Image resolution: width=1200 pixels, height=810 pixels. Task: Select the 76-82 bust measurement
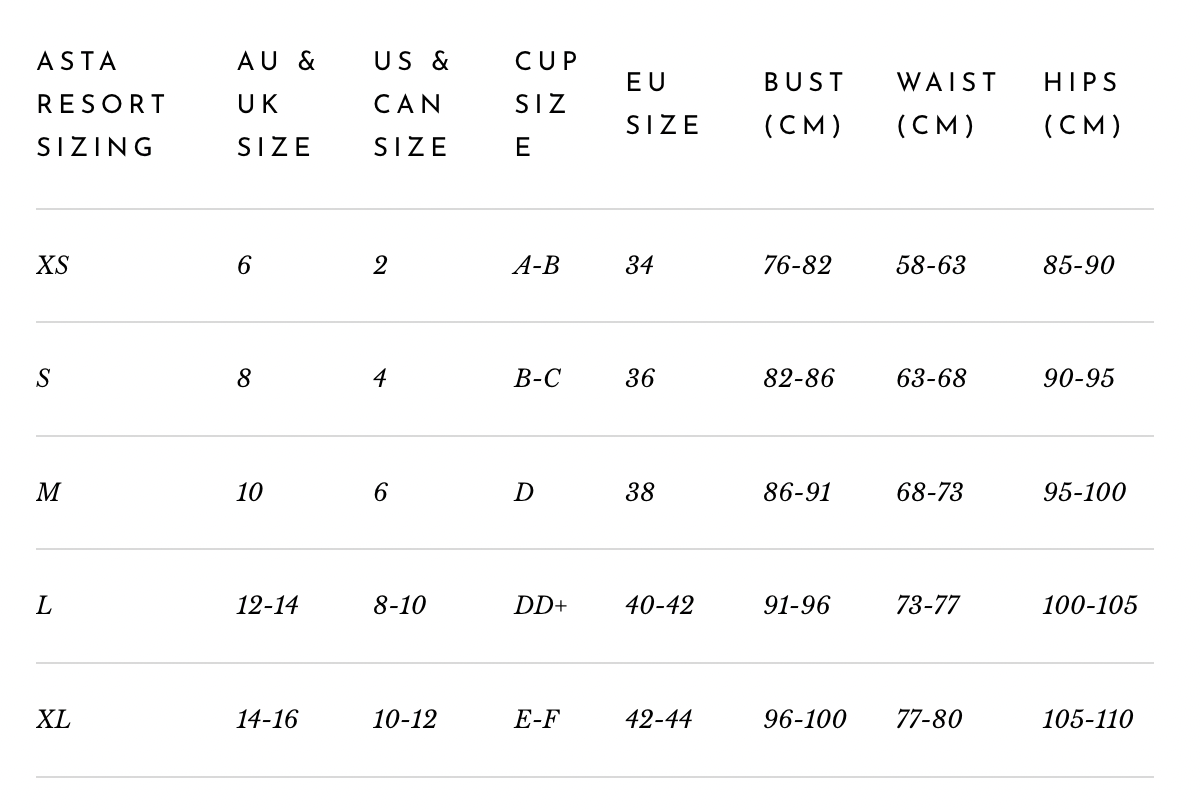(797, 266)
